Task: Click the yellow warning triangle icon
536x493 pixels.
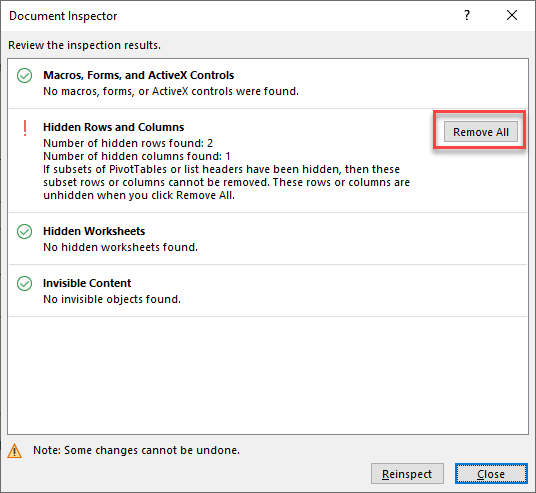Action: 14,451
